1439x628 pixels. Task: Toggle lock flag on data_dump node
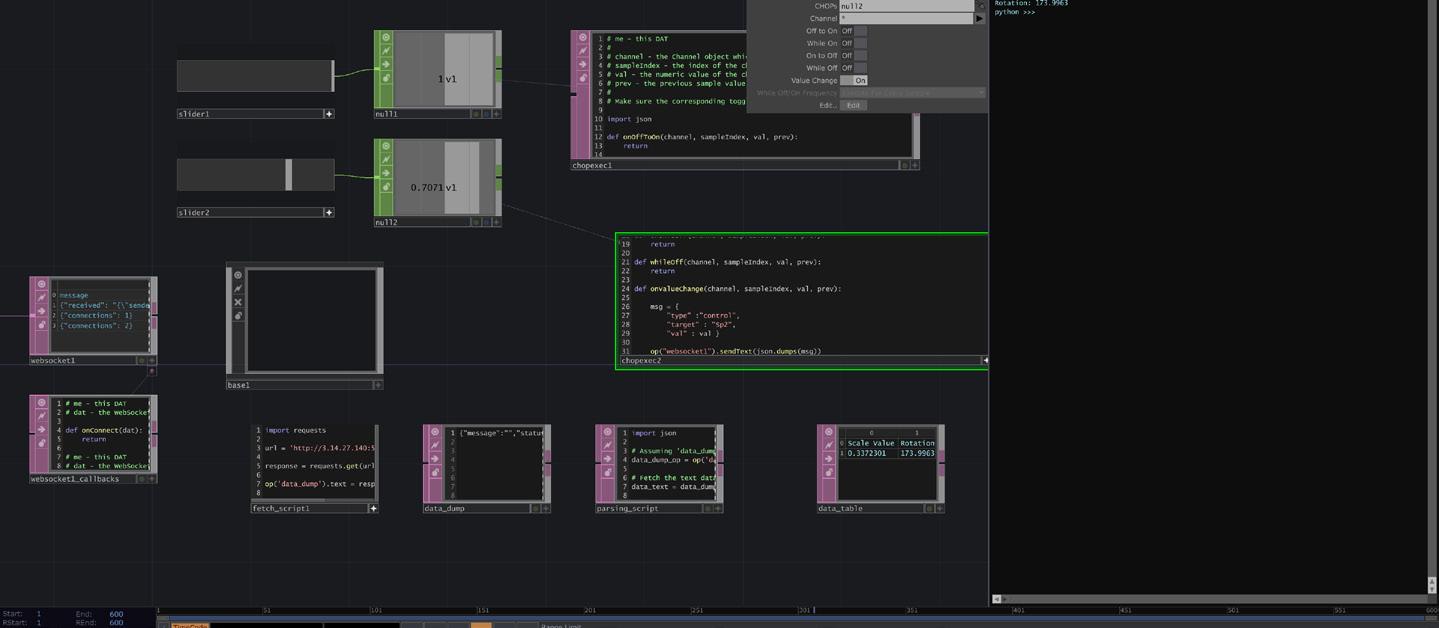coord(435,472)
